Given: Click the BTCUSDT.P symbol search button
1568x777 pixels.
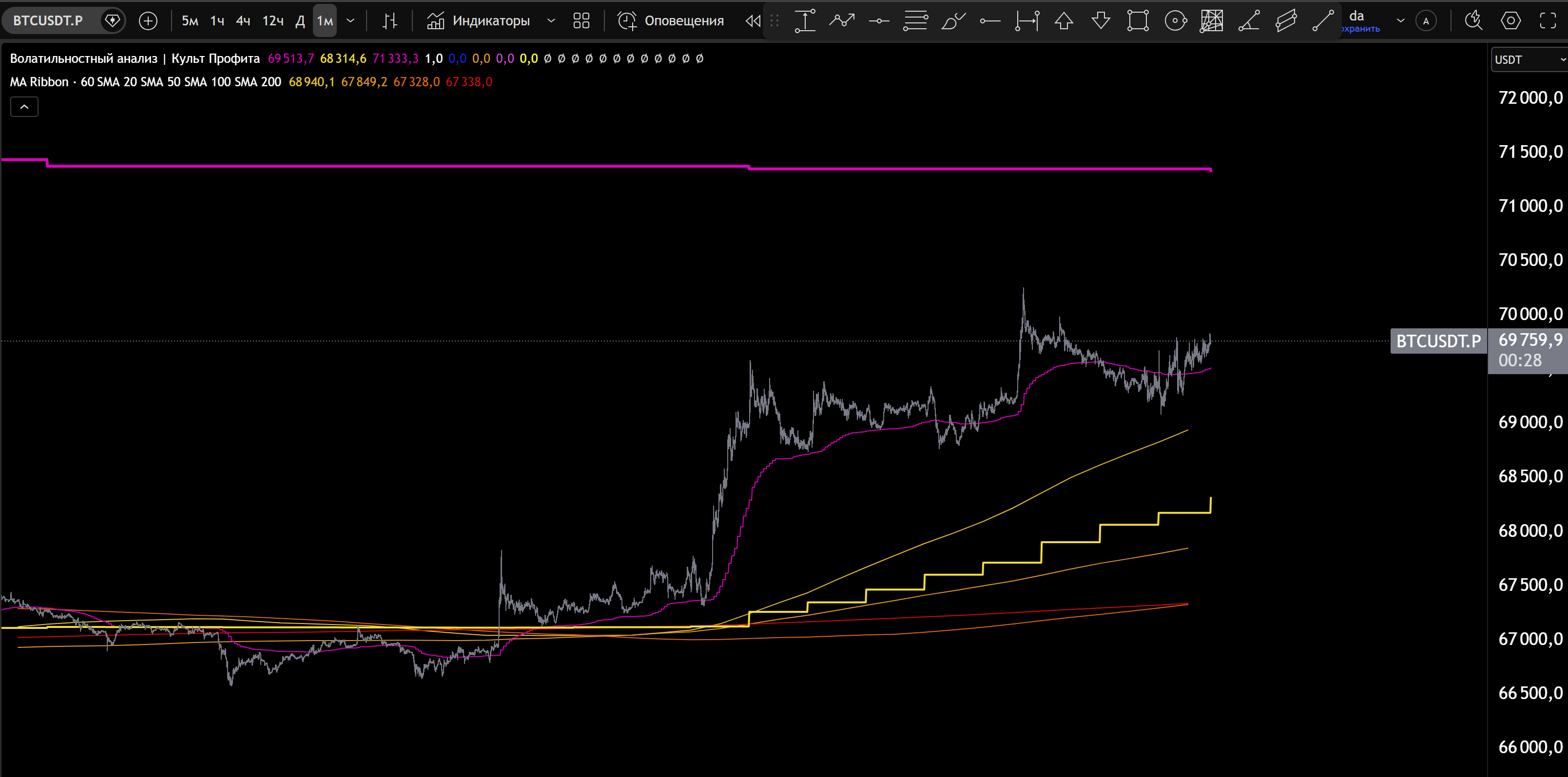Looking at the screenshot, I should (48, 20).
